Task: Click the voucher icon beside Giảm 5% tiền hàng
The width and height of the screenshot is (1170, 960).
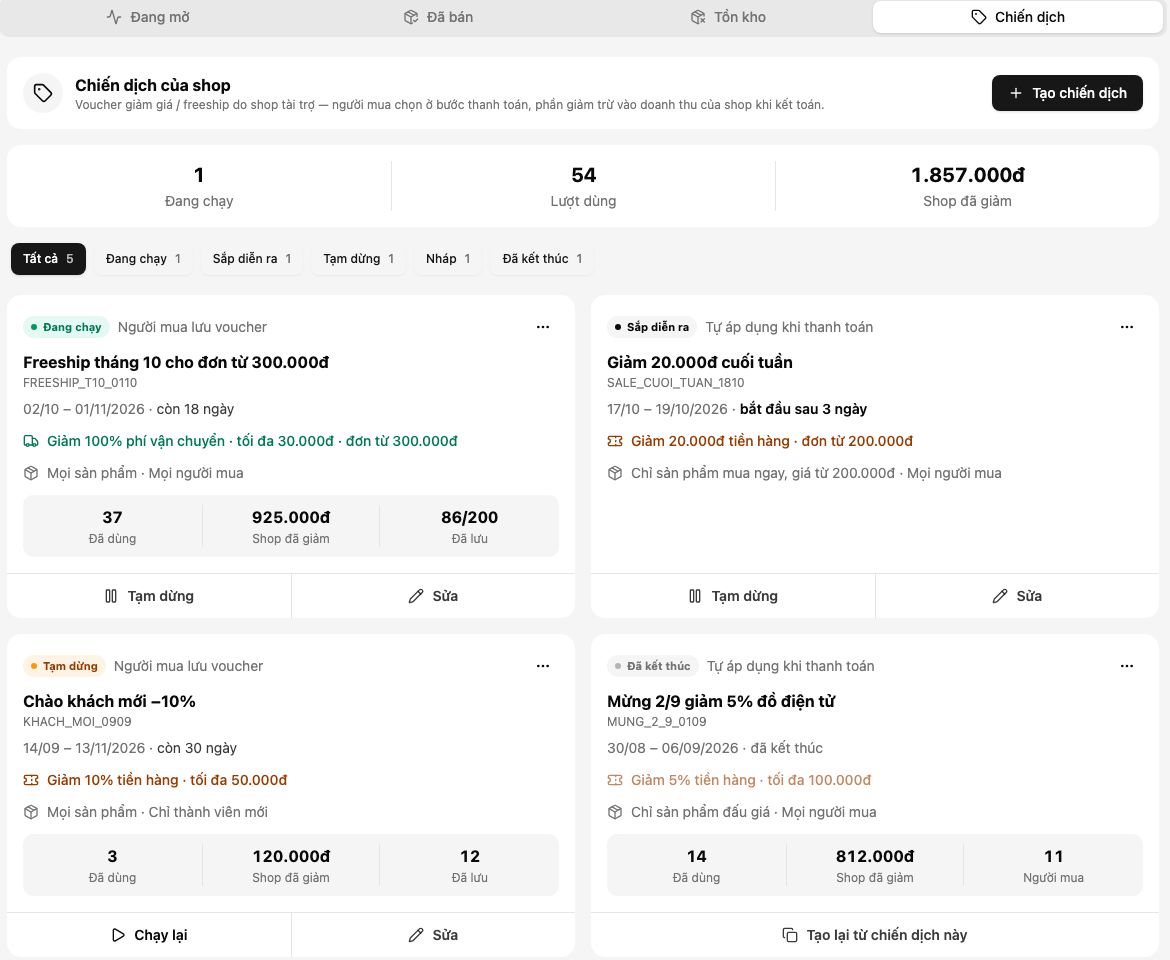Action: (x=615, y=780)
